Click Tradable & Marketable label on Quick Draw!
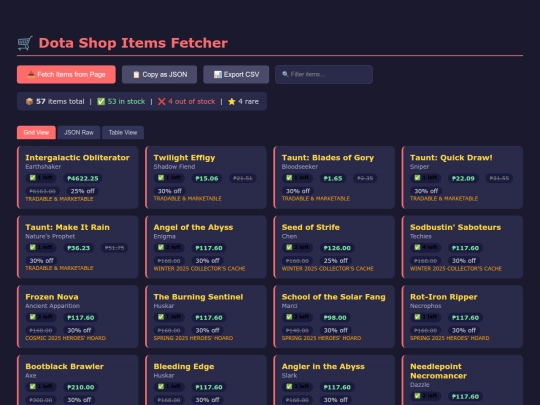Image resolution: width=540 pixels, height=405 pixels. click(x=444, y=199)
